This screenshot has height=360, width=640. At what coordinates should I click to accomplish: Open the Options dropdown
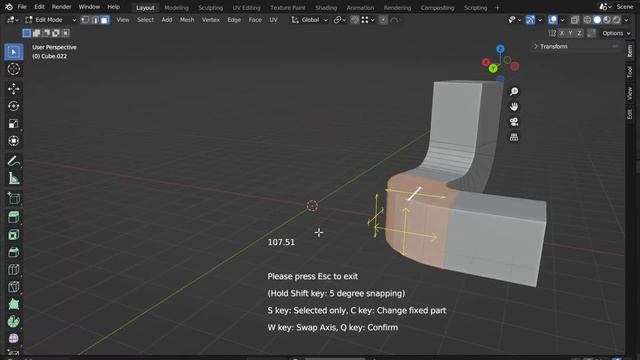(616, 33)
